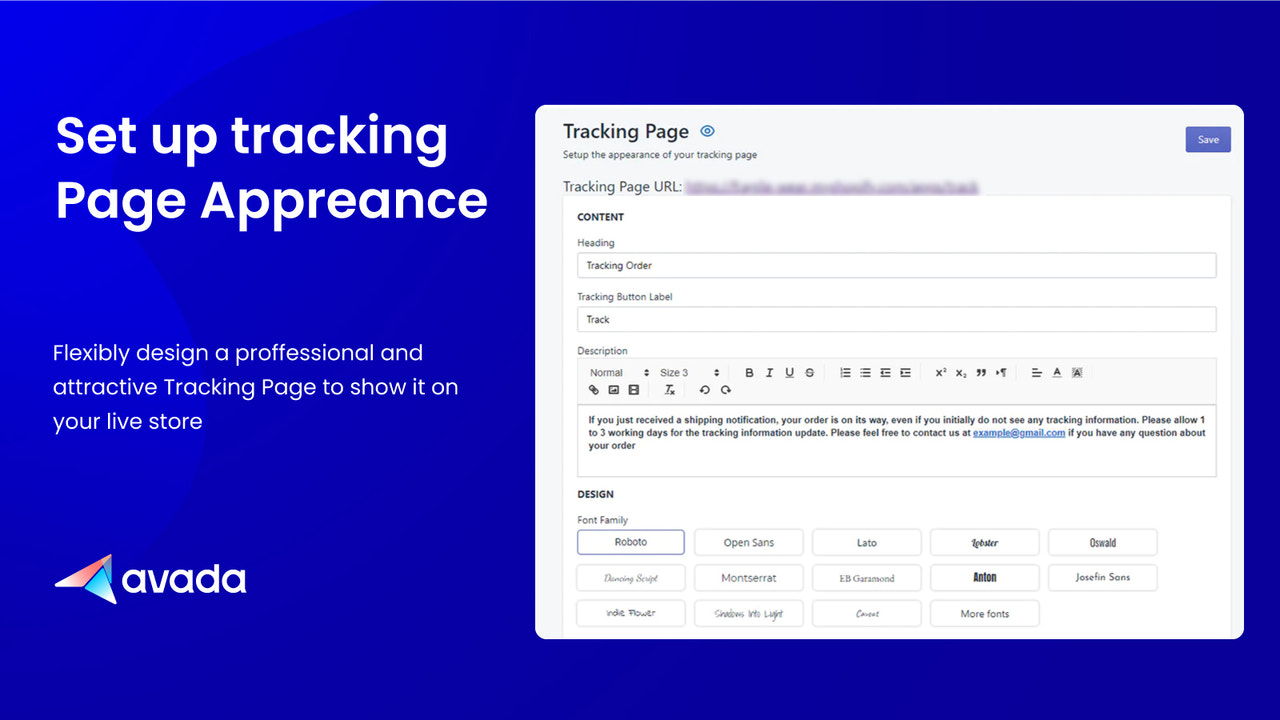Apply bold formatting in the Description editor
Screen dimensions: 1280x720
(749, 372)
